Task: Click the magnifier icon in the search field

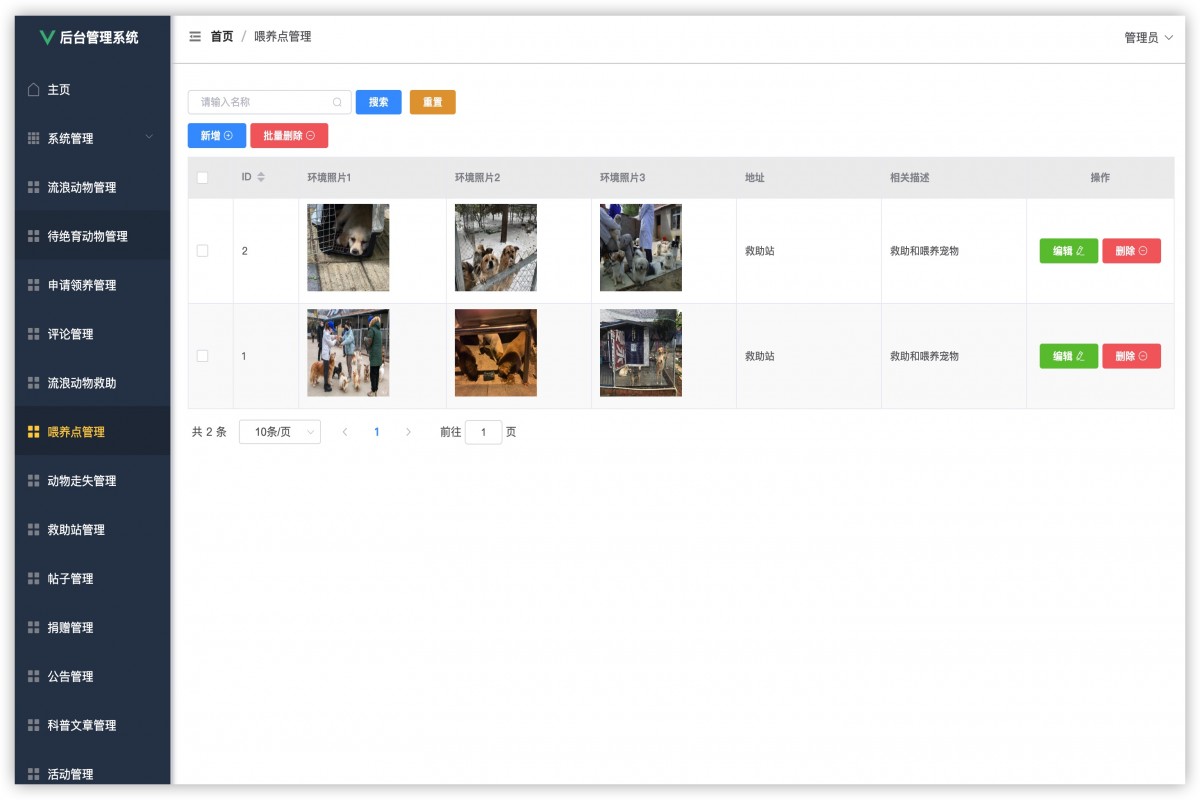Action: pos(337,102)
